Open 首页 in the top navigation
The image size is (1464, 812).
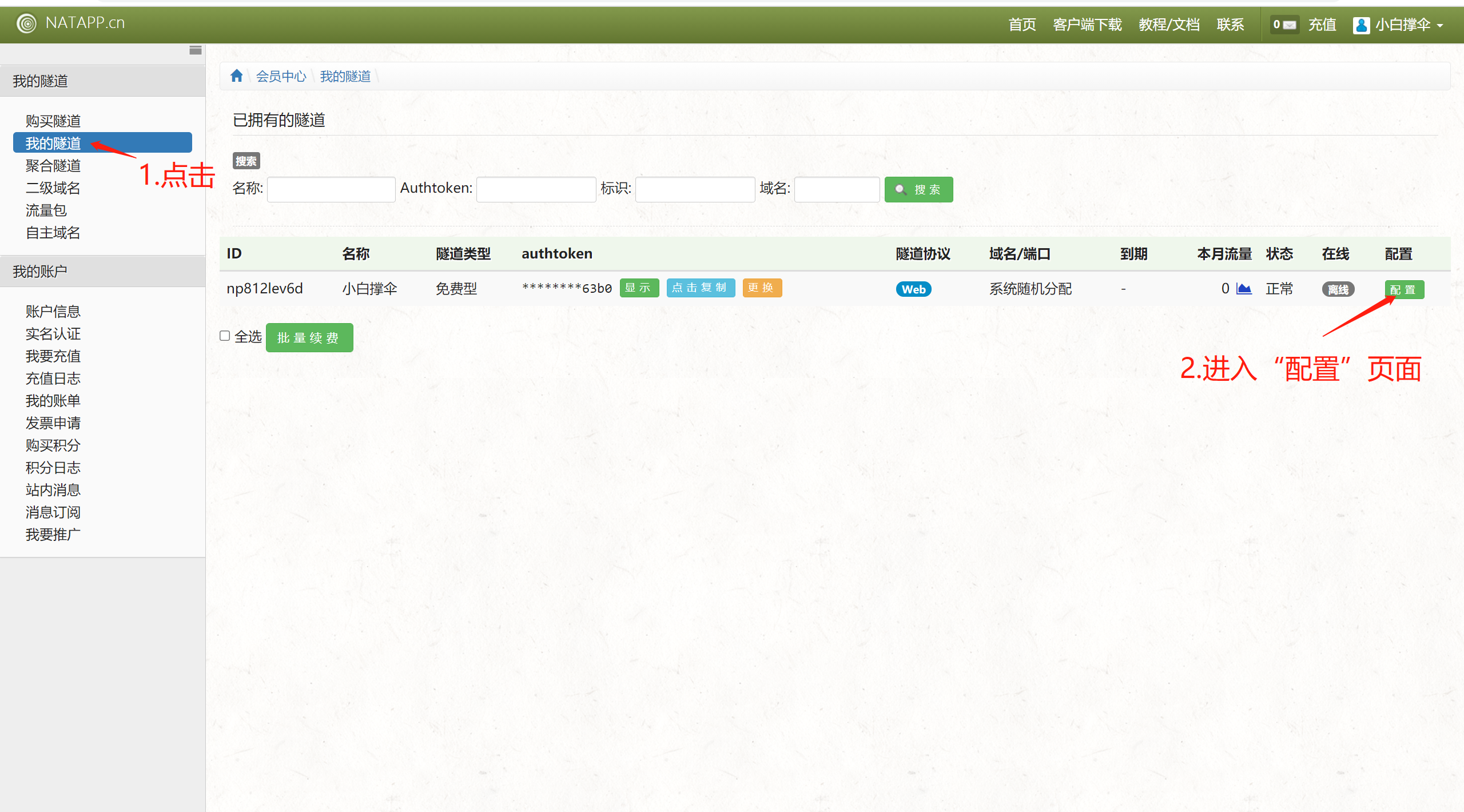(1022, 25)
